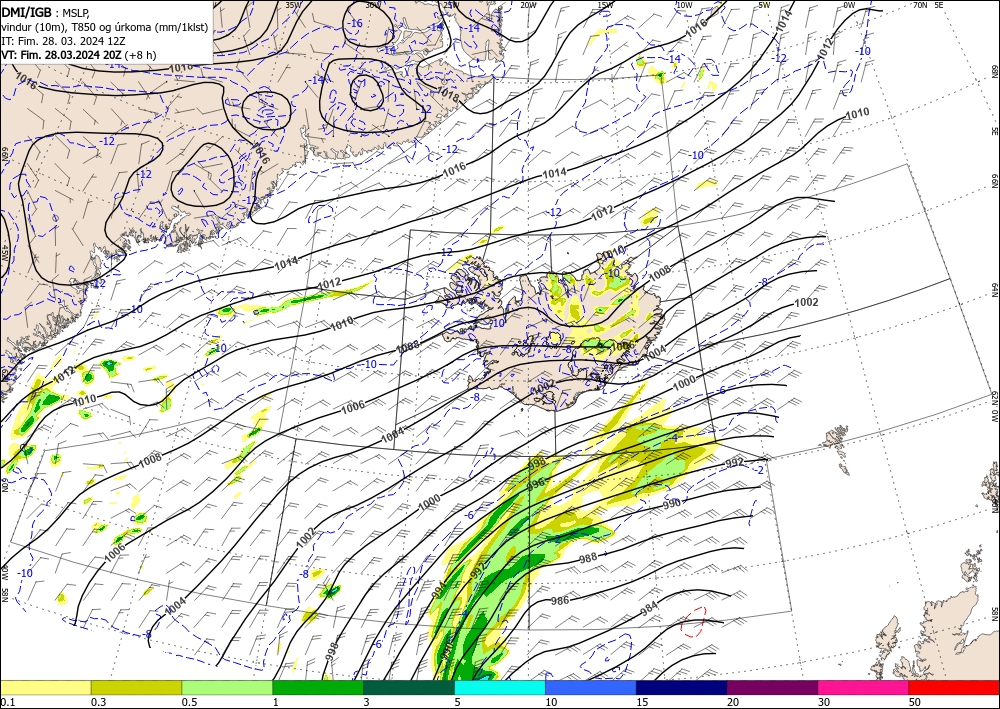Click the legend value '30'
This screenshot has width=1000, height=709.
(x=824, y=702)
